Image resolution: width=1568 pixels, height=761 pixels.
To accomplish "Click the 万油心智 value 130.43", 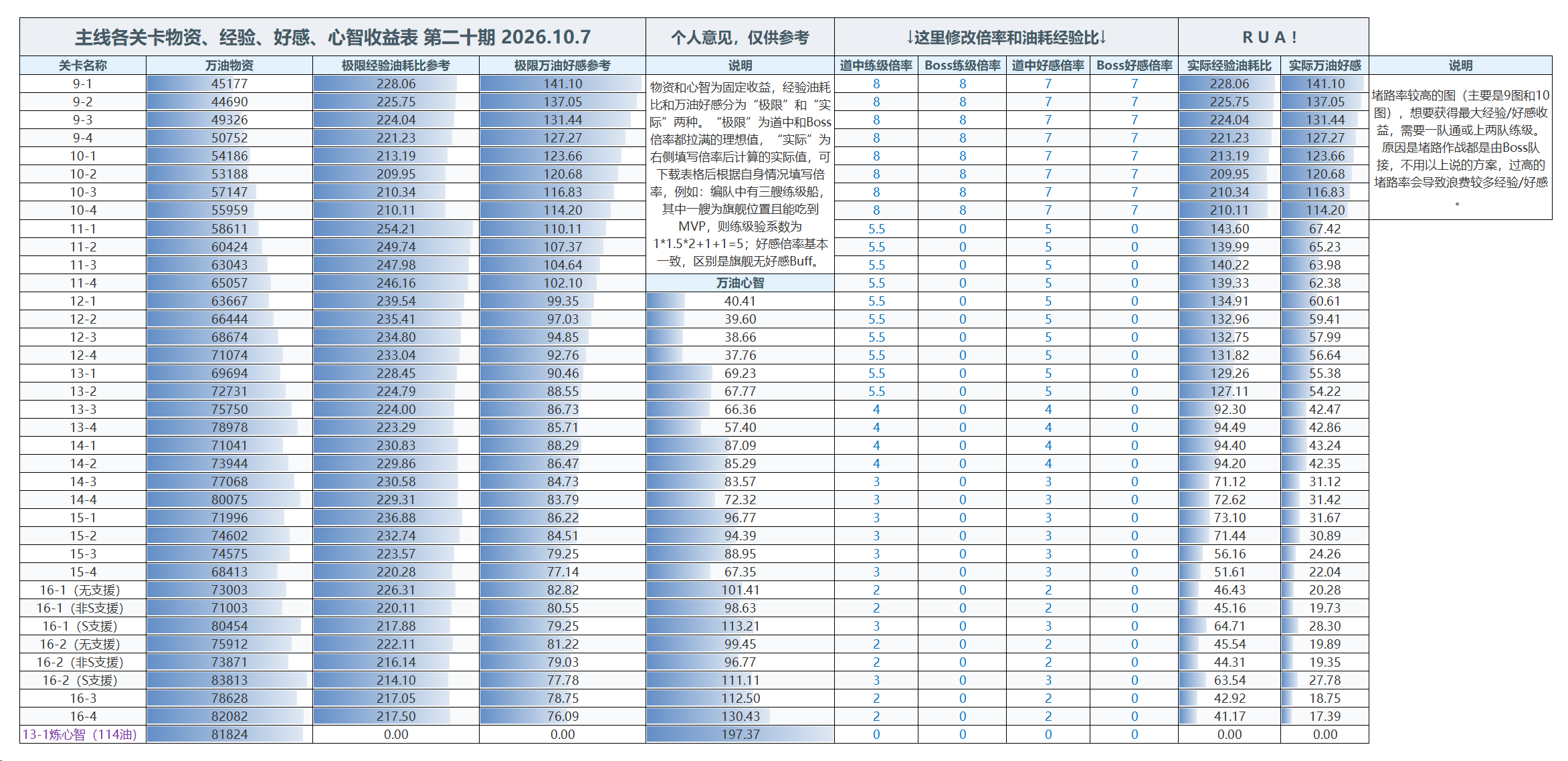I will click(x=741, y=716).
